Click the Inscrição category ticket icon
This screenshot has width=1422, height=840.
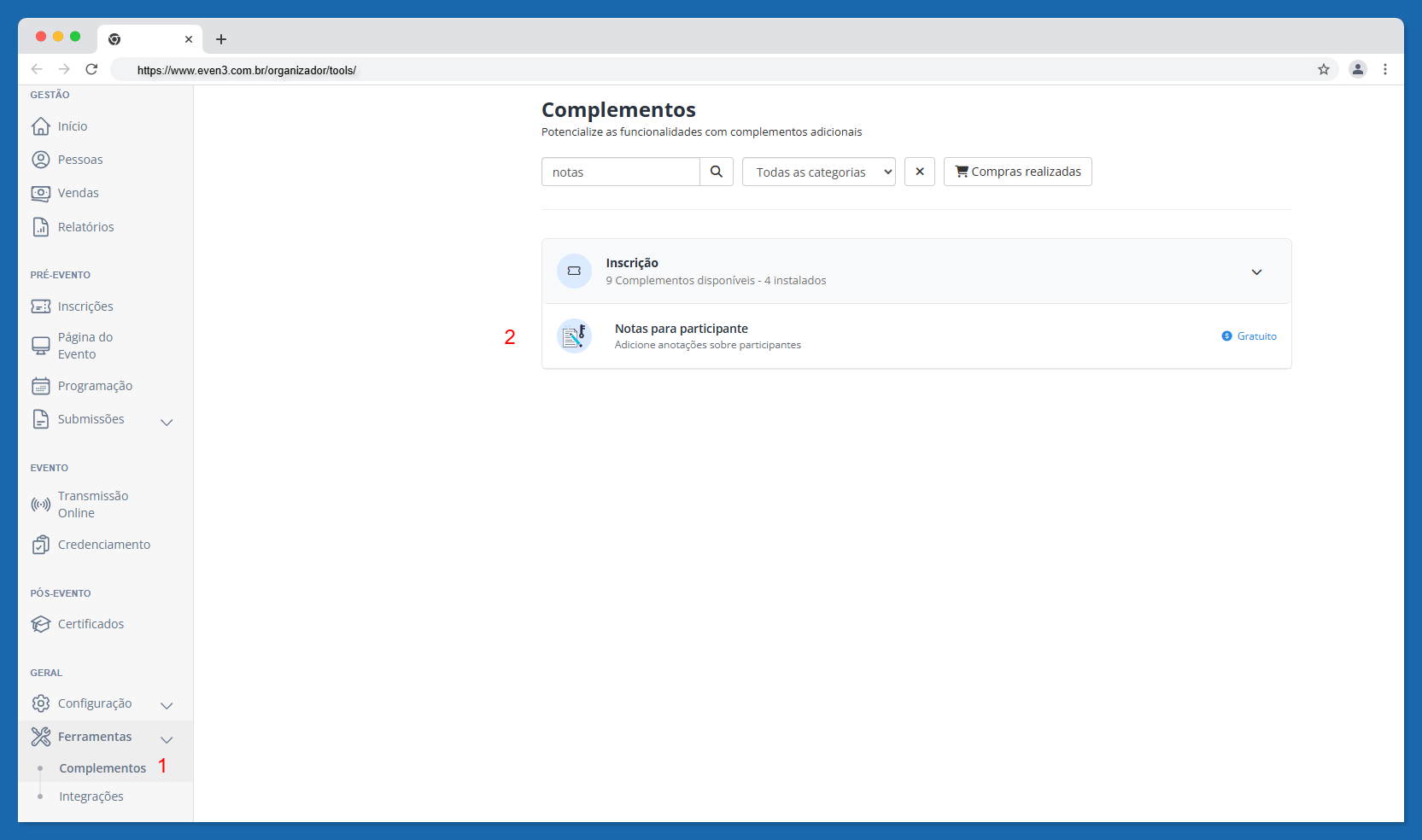pos(574,271)
